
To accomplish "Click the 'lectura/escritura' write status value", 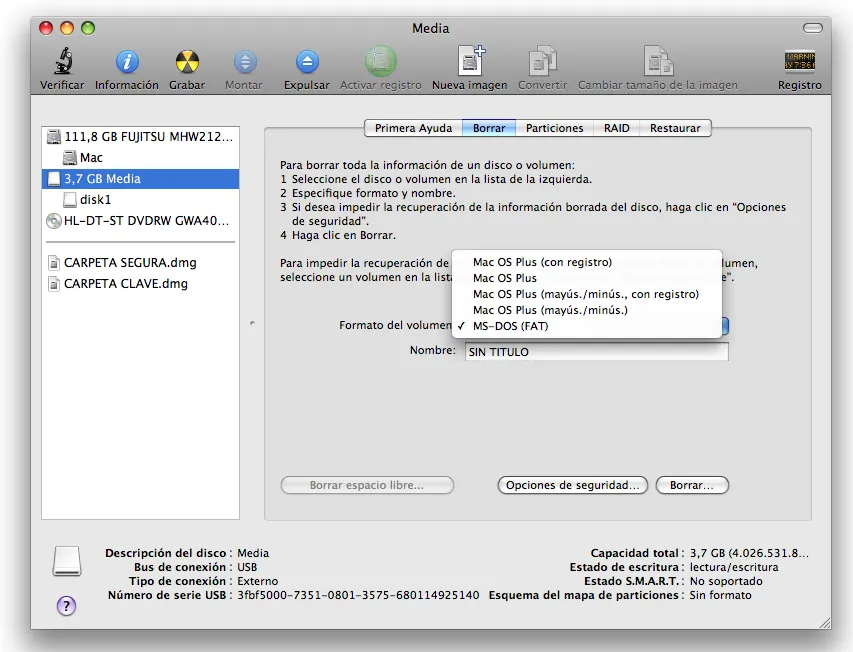I will coord(734,567).
